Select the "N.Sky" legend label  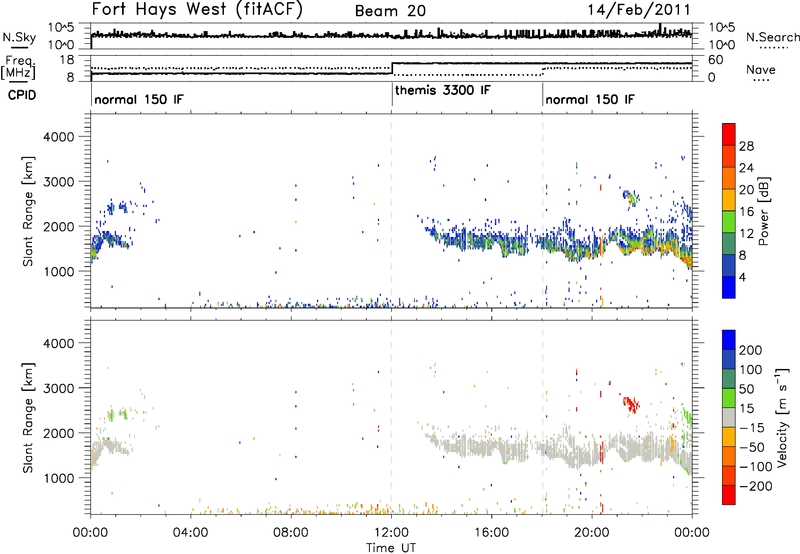19,37
